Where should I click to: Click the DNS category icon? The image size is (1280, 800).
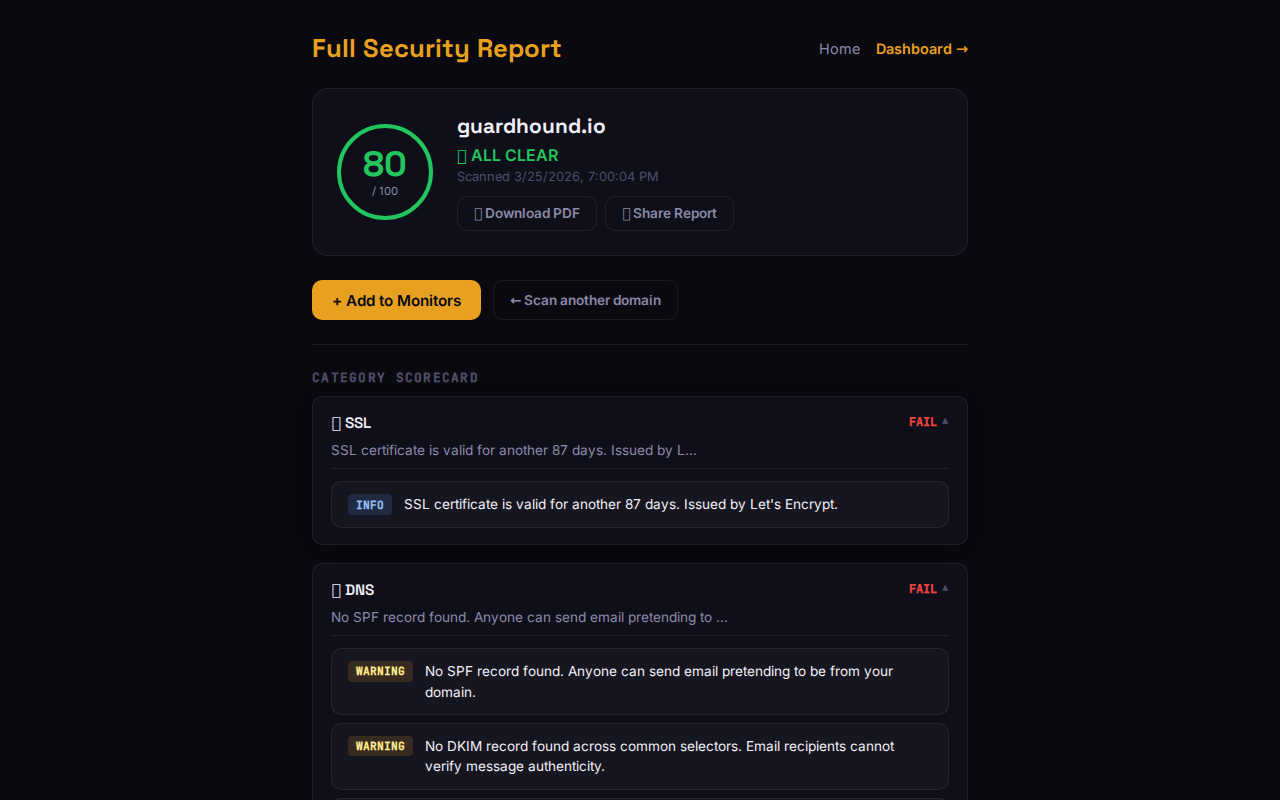pyautogui.click(x=336, y=590)
